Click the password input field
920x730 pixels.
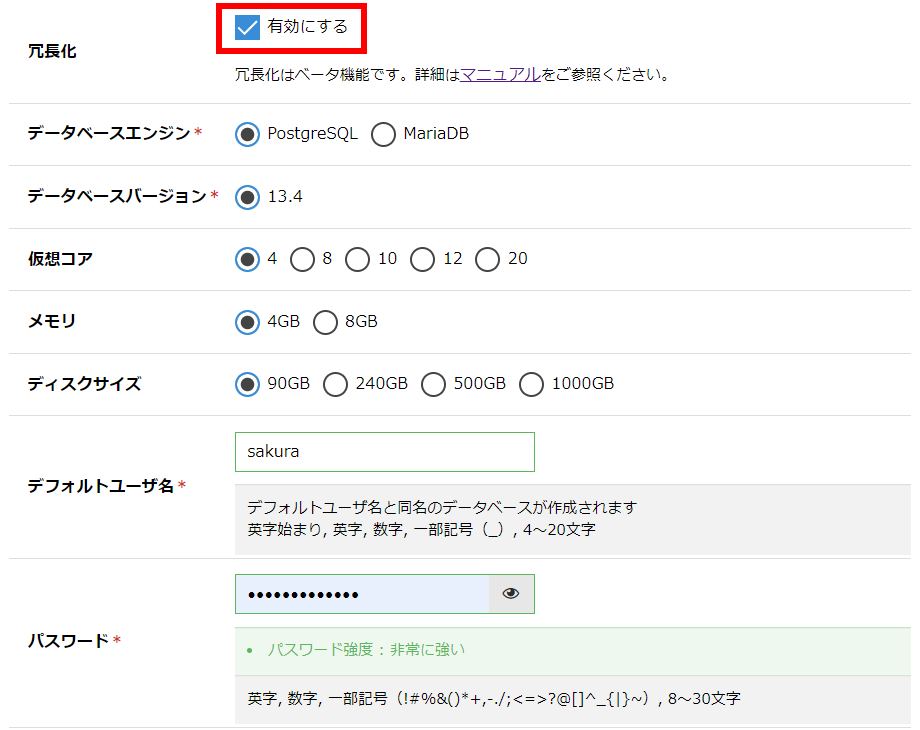click(x=362, y=594)
